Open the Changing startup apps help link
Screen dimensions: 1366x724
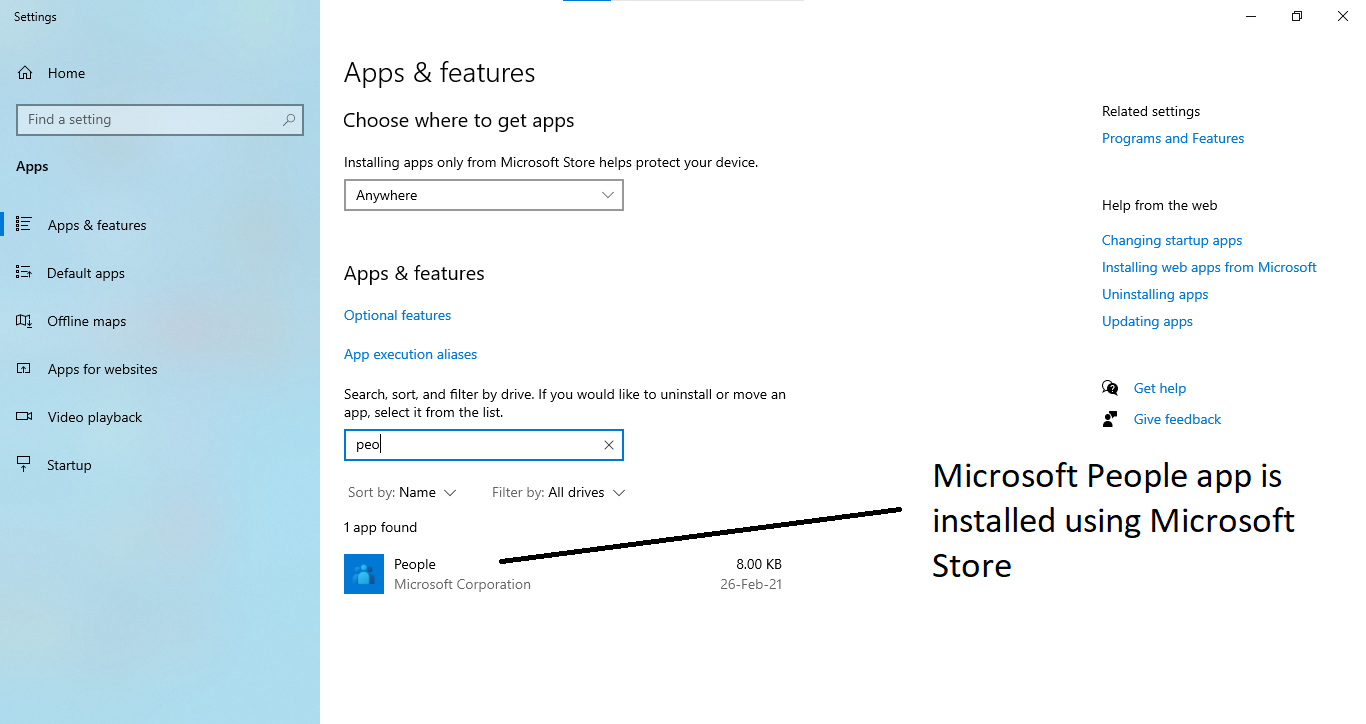(x=1172, y=240)
